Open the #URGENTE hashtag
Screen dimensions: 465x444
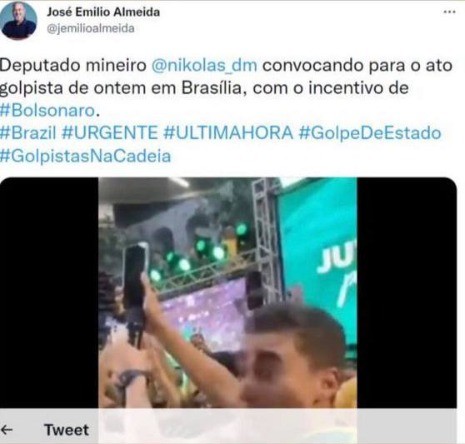(x=110, y=133)
